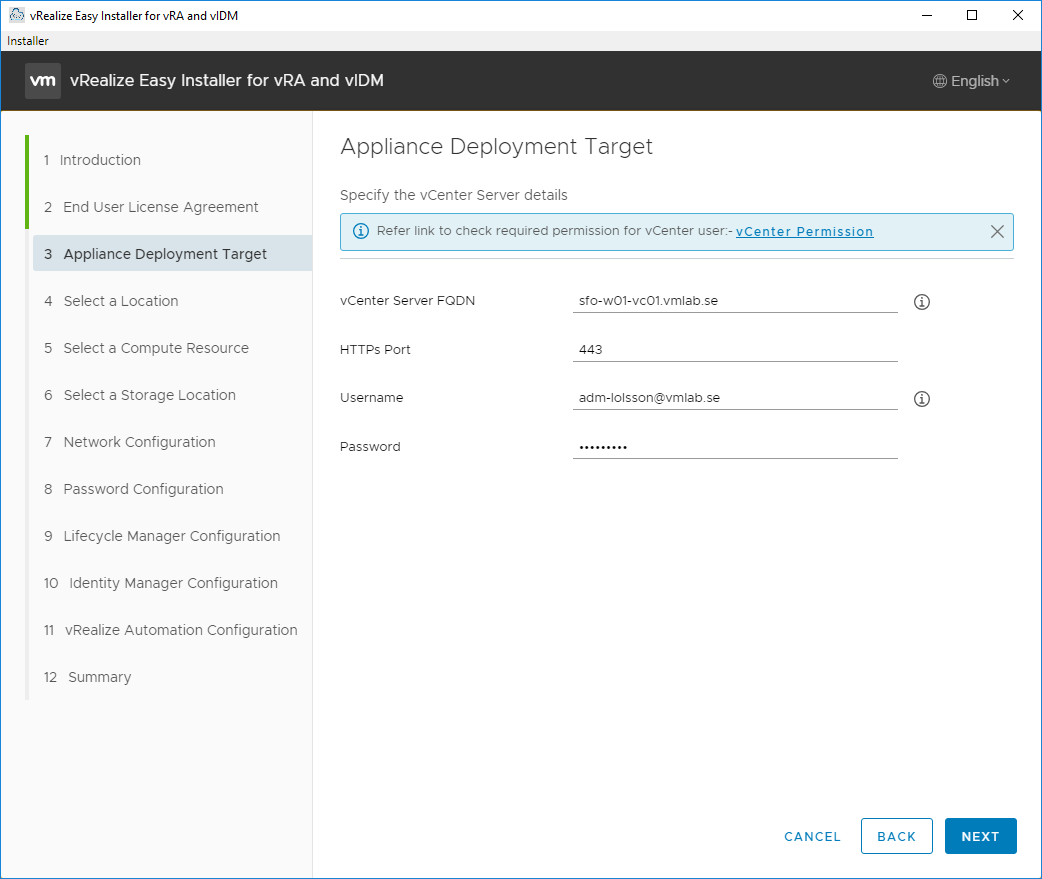Click the globe language icon

pos(939,81)
